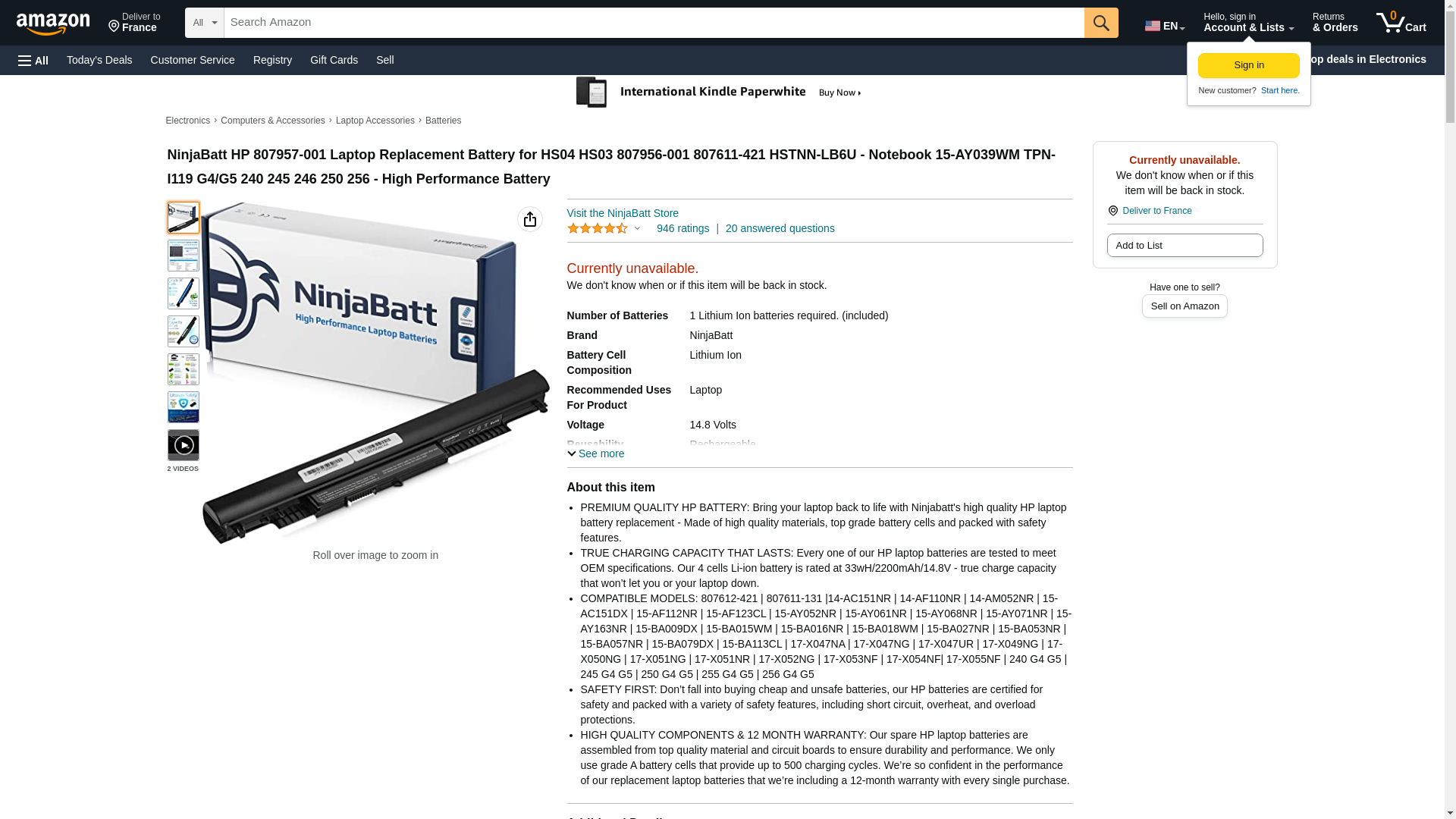Expand See more product details
The width and height of the screenshot is (1456, 819).
tap(596, 453)
